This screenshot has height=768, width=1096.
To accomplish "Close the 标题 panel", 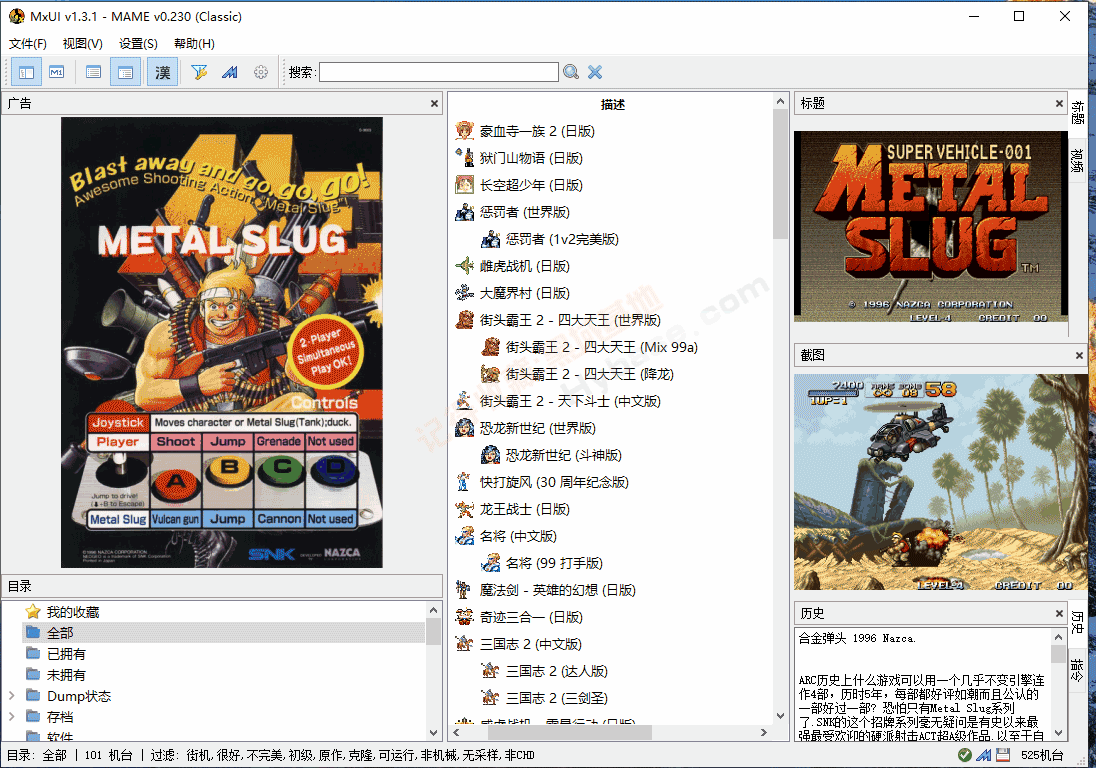I will 1059,103.
